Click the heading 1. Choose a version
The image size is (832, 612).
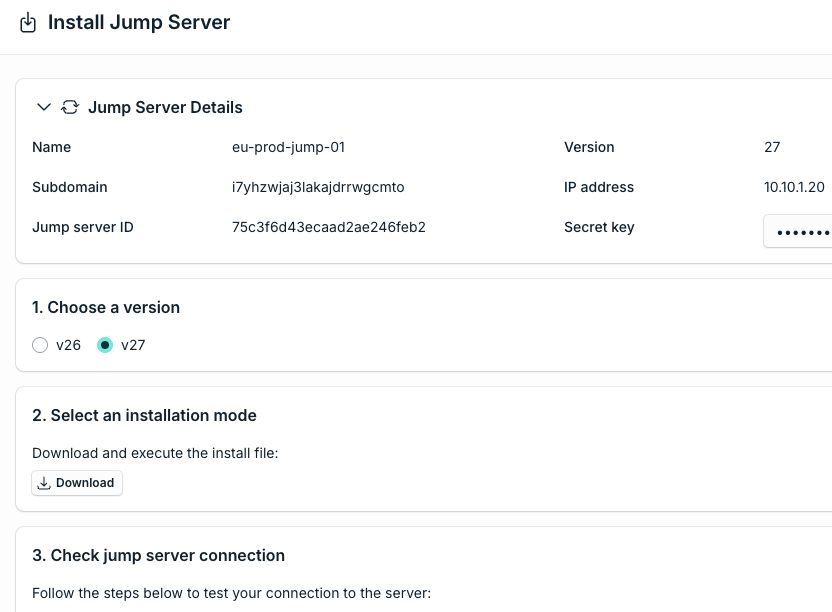(x=106, y=307)
